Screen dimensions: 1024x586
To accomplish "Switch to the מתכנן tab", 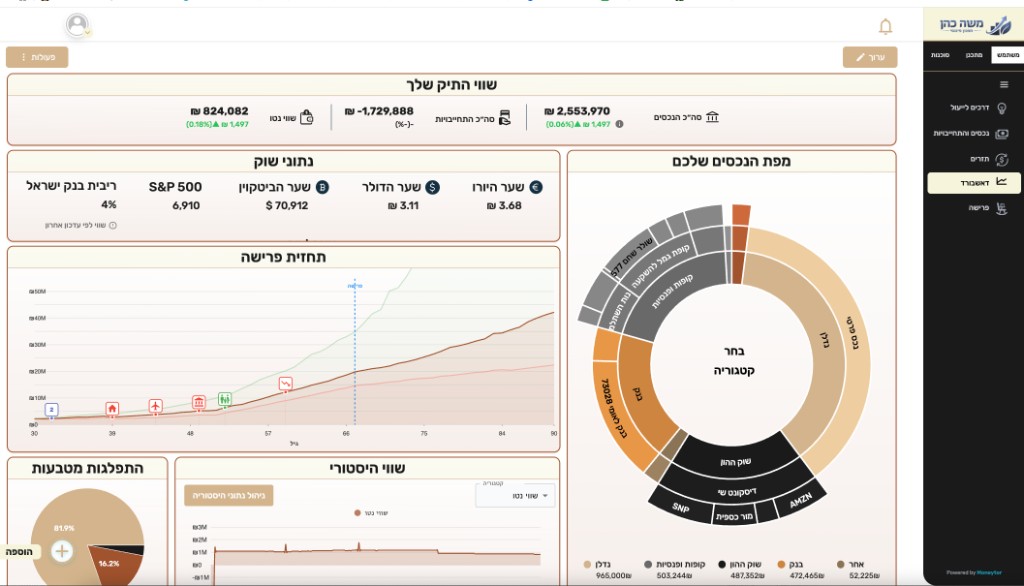I will coord(974,55).
